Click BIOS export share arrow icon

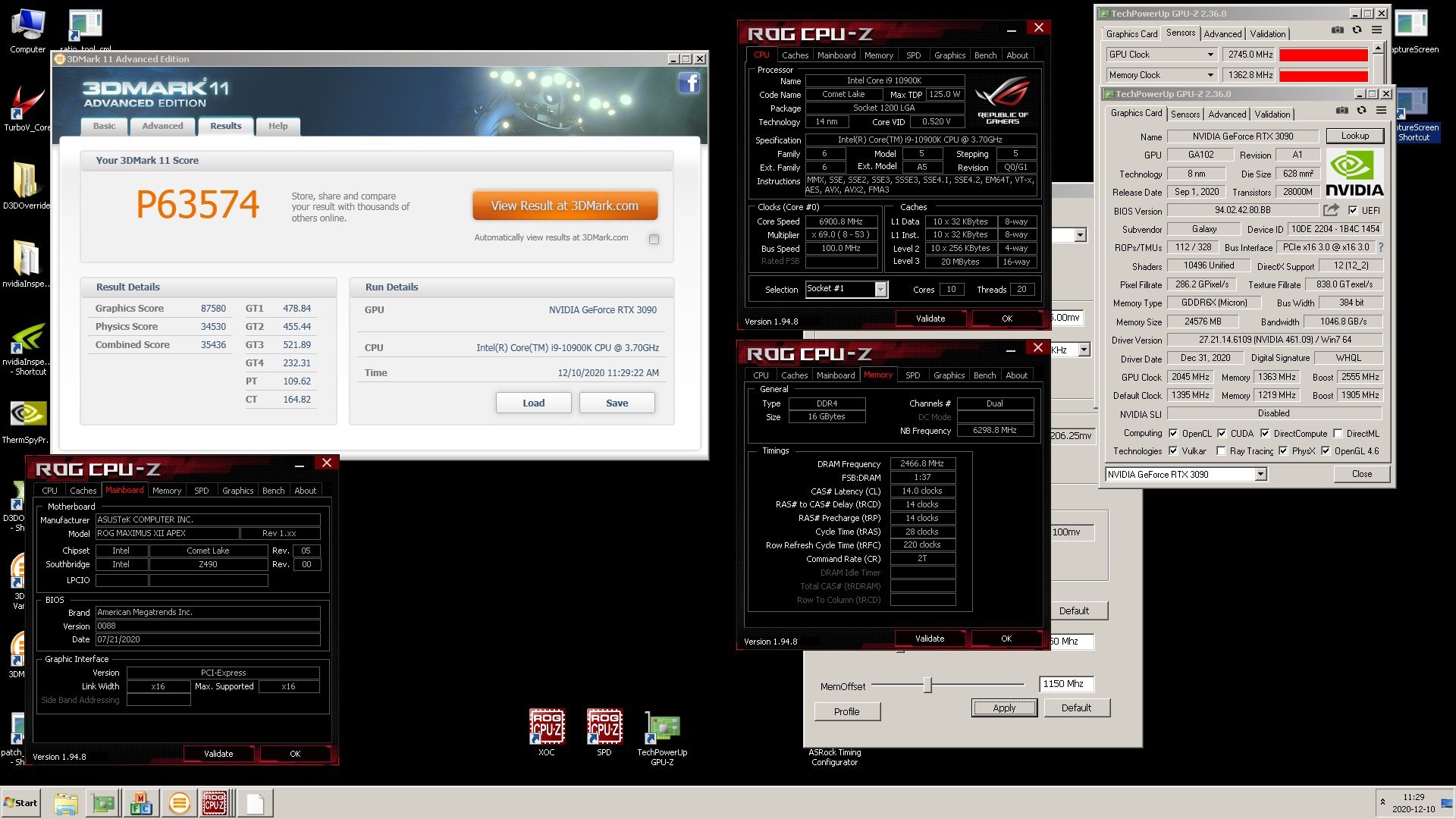click(1331, 210)
